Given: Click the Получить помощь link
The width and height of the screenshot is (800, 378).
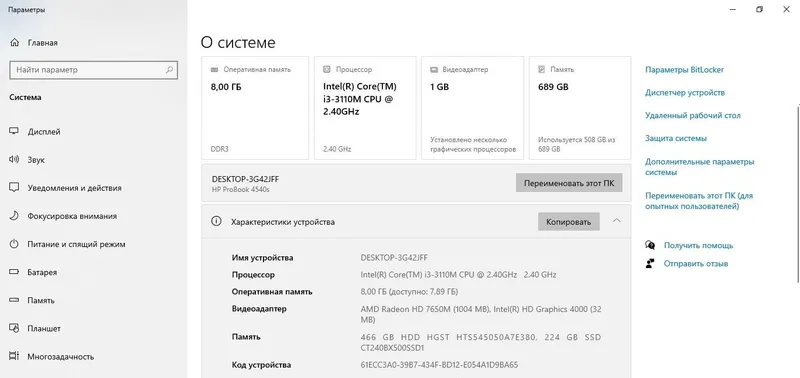Looking at the screenshot, I should (698, 245).
